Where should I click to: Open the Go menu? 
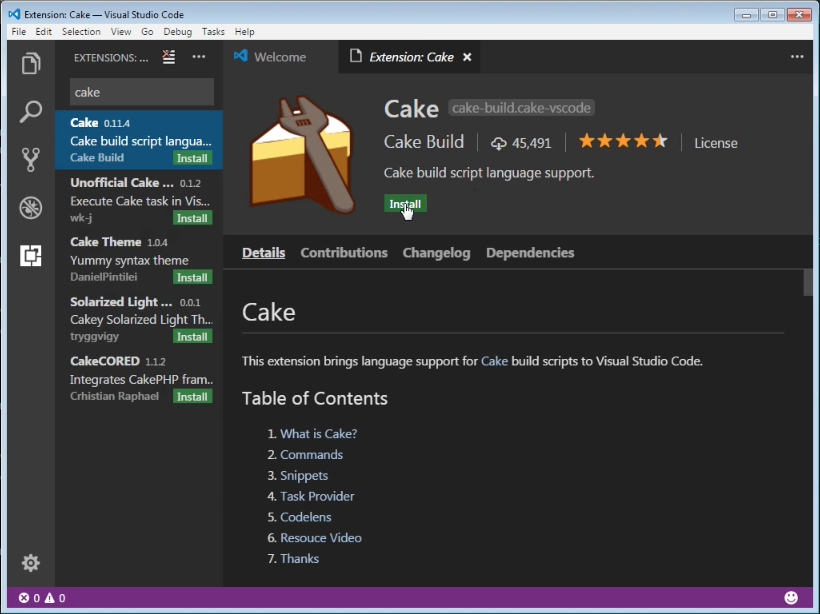(x=147, y=31)
